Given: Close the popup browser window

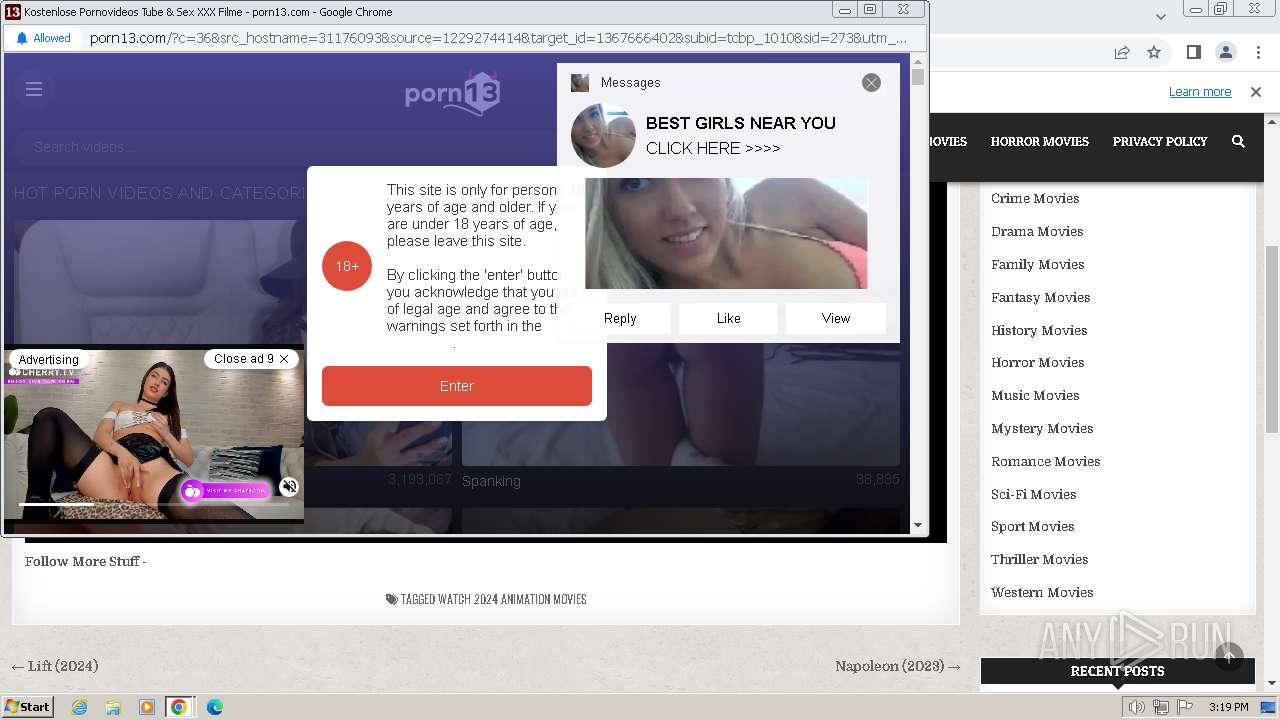Looking at the screenshot, I should (x=904, y=10).
